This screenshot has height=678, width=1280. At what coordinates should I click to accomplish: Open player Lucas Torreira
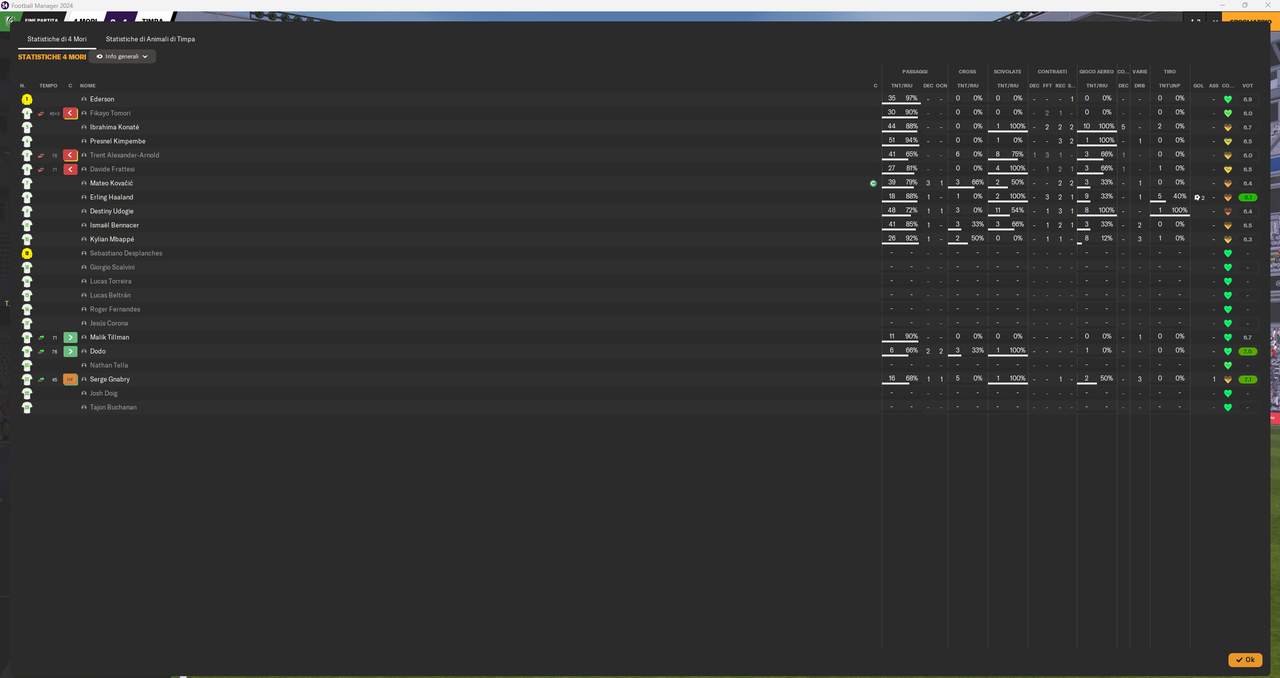click(x=110, y=281)
